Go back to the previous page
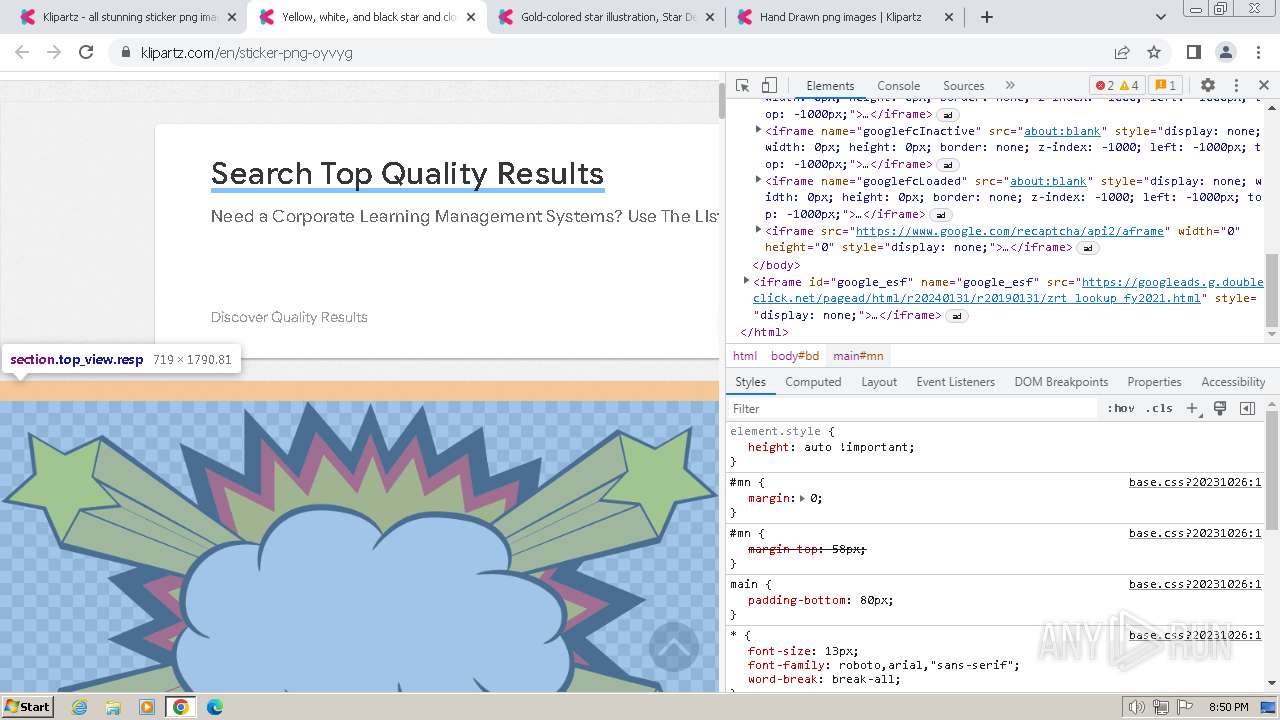Screen dimensions: 1280x720 (x=22, y=53)
